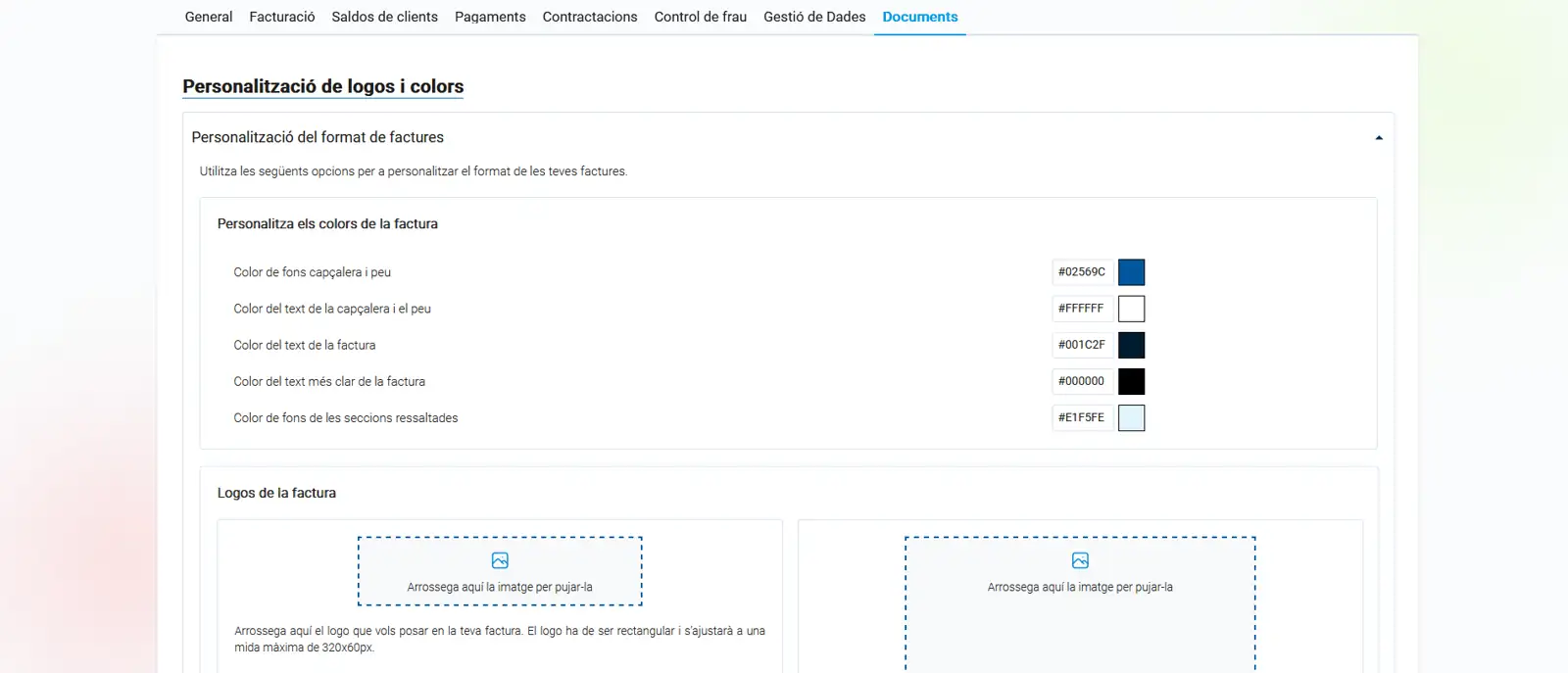This screenshot has width=1568, height=673.
Task: Open Control de frau tab
Action: (x=700, y=17)
